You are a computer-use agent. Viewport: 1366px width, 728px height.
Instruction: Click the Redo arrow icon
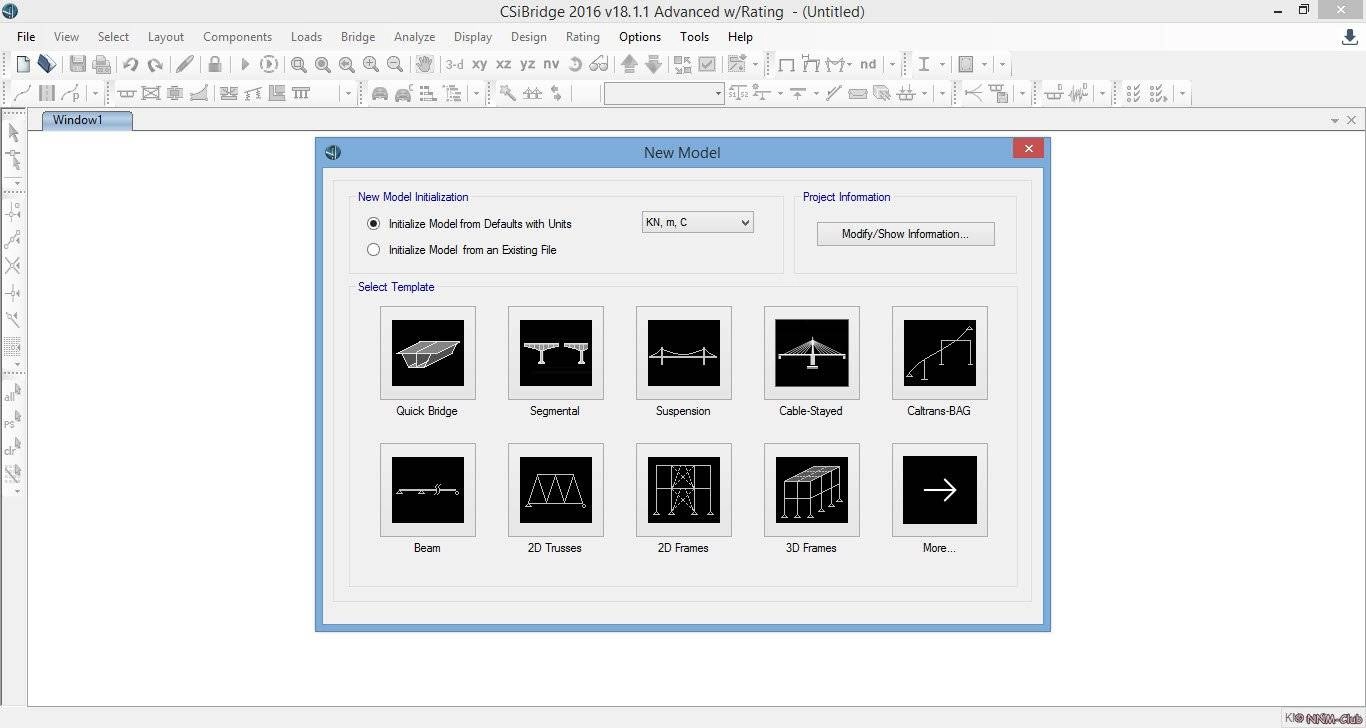(x=155, y=64)
